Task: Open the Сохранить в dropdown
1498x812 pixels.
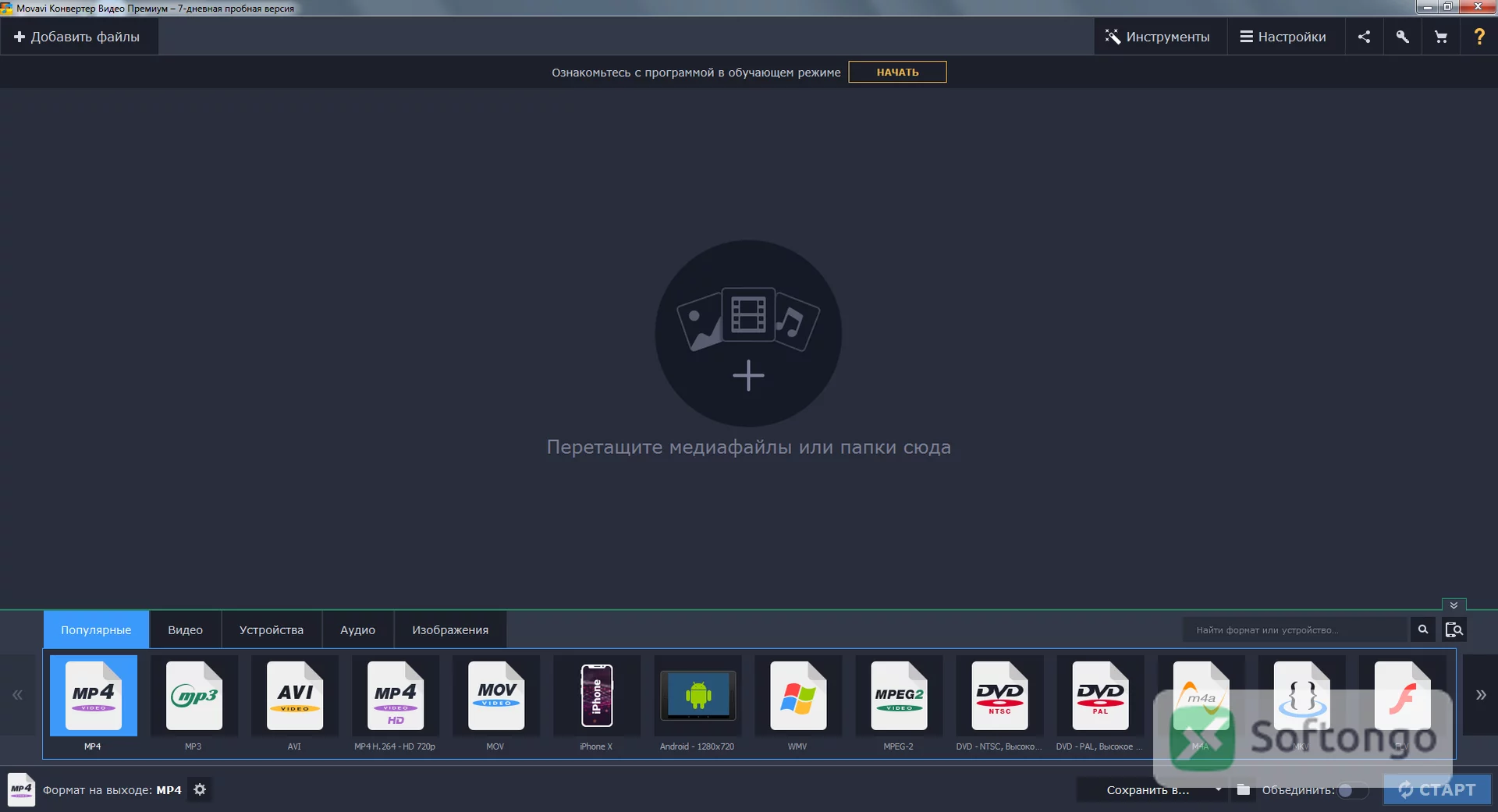Action: pos(1152,790)
